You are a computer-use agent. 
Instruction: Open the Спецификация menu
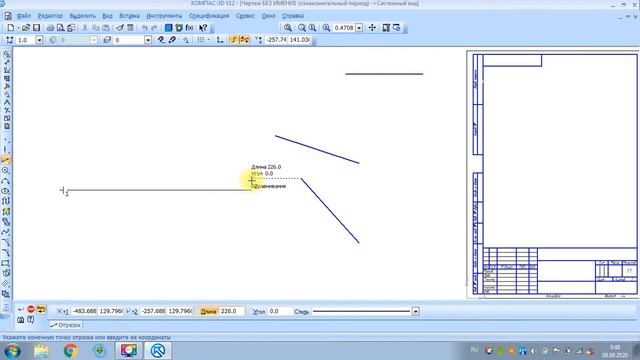[x=209, y=16]
